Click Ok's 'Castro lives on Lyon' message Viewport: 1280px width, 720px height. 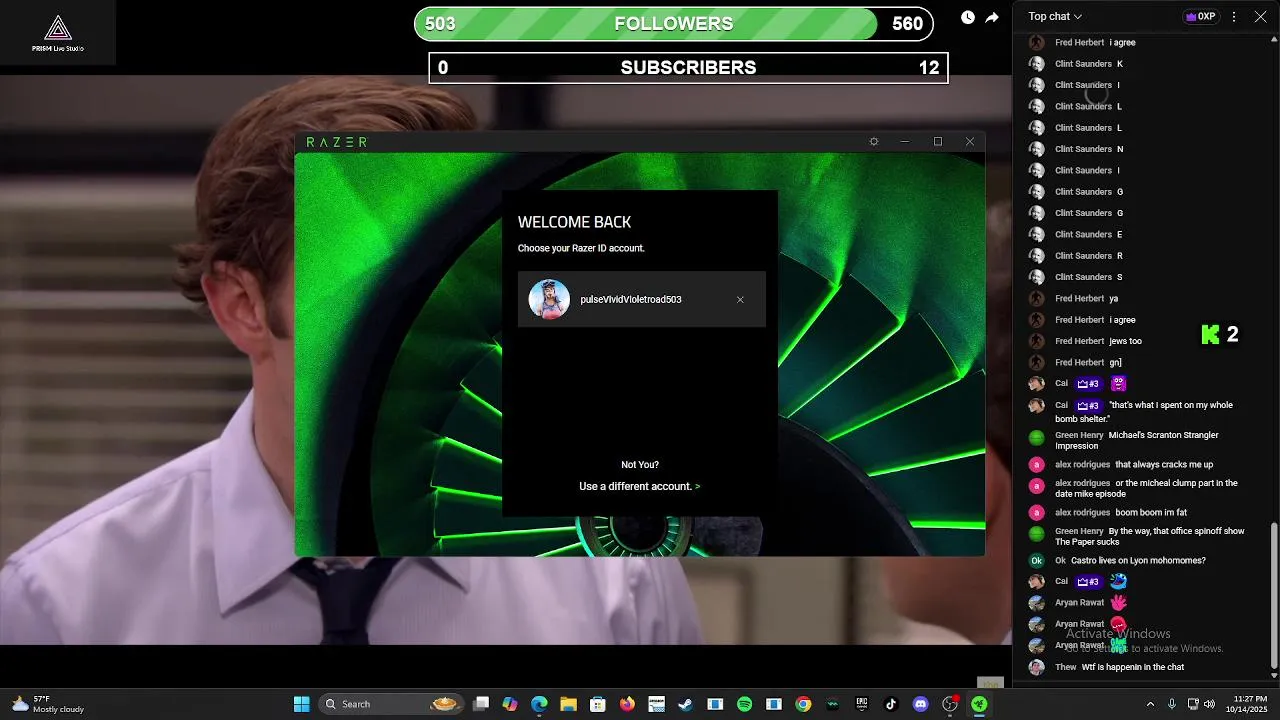[x=1138, y=560]
